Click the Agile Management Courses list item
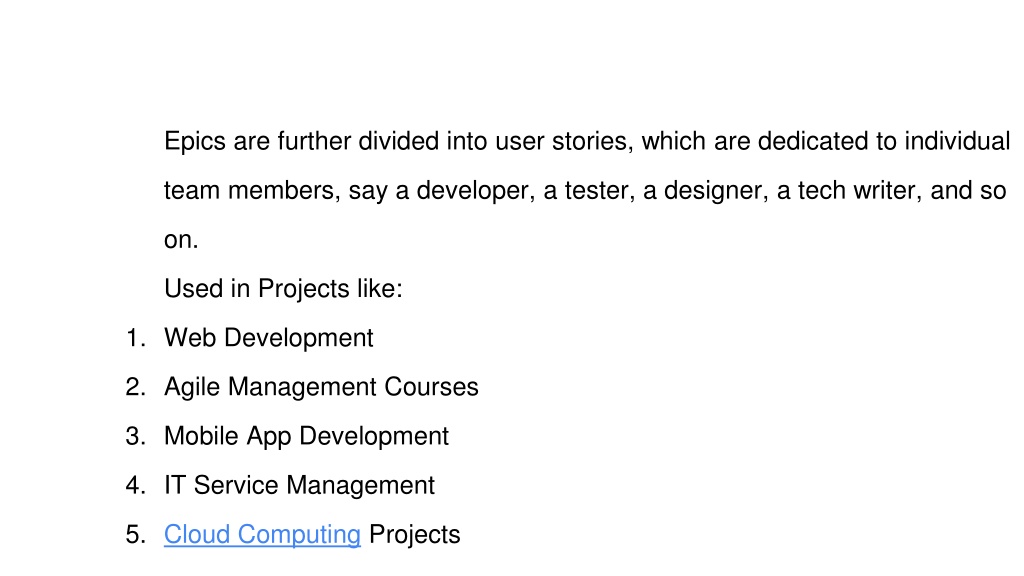The image size is (1024, 576). pyautogui.click(x=321, y=387)
